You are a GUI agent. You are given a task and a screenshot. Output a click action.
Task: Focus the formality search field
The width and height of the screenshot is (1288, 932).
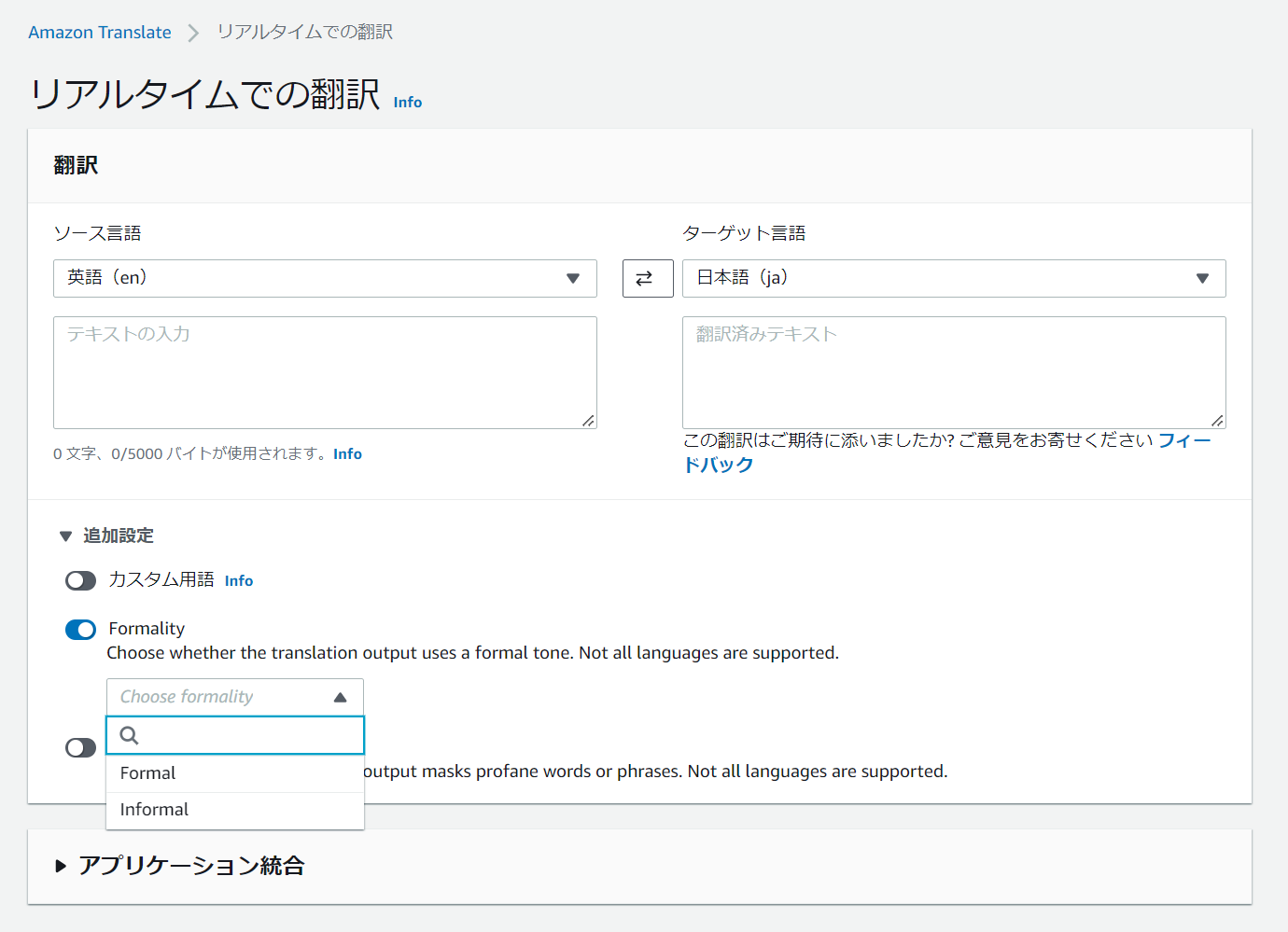pos(247,735)
